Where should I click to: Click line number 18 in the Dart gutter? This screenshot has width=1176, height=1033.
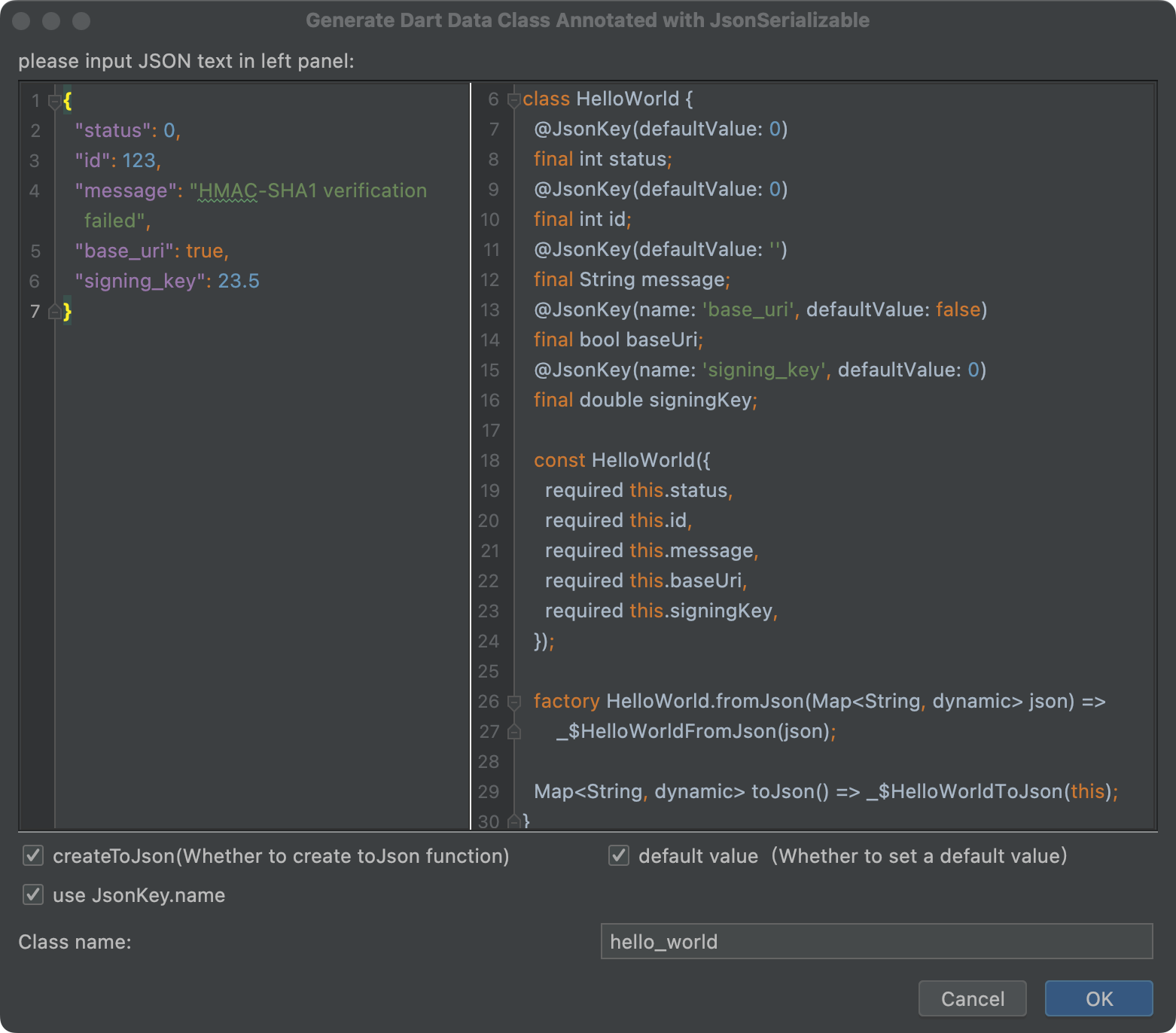pos(489,460)
